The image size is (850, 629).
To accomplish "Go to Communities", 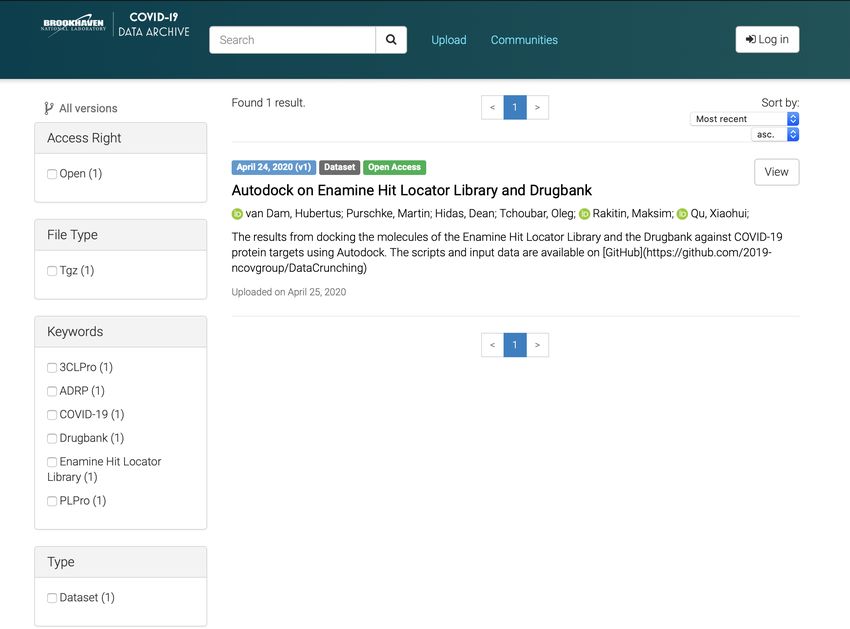I will click(x=524, y=40).
